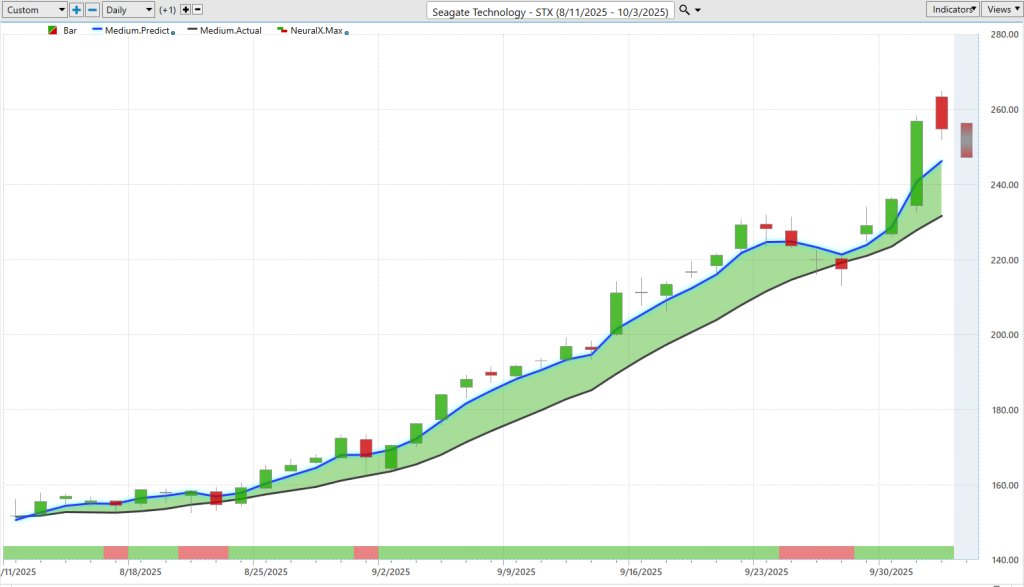Click the red candle at the chart peak
The width and height of the screenshot is (1024, 587).
(941, 112)
